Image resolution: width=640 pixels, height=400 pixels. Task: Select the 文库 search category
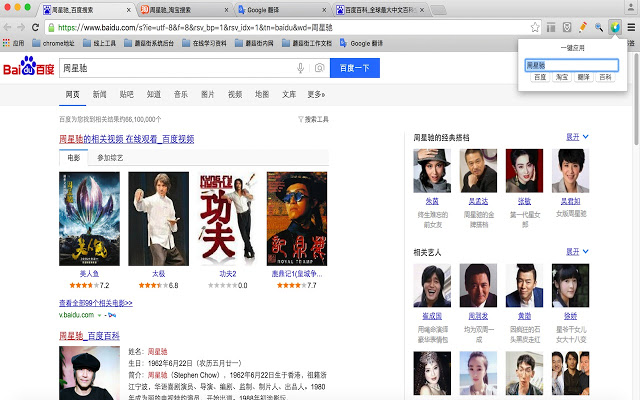coord(289,94)
